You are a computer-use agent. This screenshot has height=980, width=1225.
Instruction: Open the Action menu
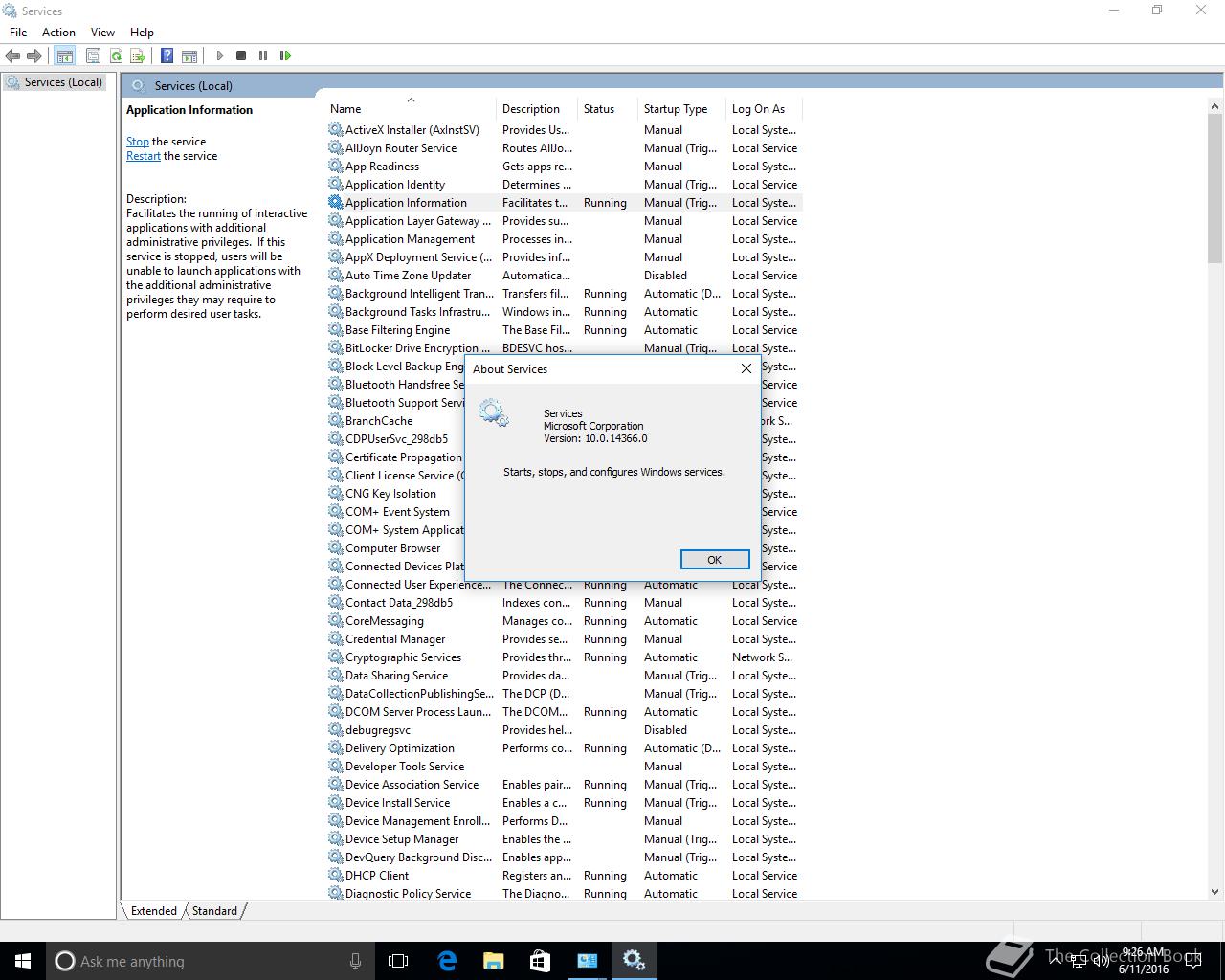pyautogui.click(x=58, y=32)
